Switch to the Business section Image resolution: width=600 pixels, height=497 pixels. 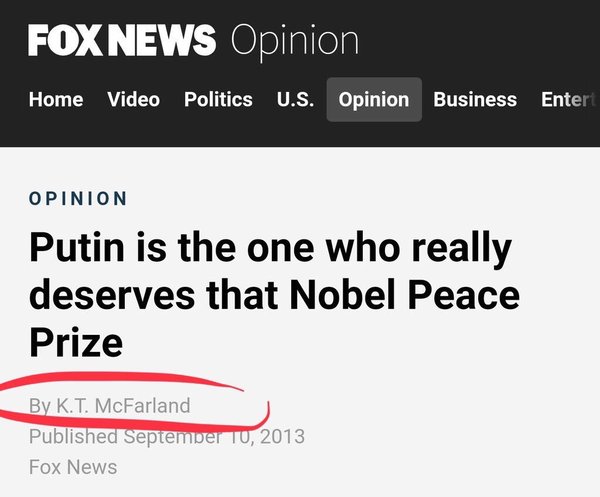coord(475,99)
